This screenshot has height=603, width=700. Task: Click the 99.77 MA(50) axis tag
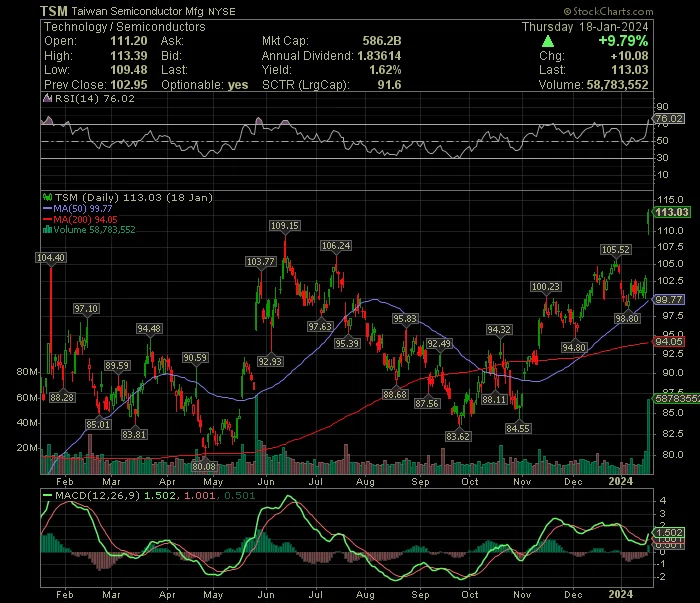[668, 299]
